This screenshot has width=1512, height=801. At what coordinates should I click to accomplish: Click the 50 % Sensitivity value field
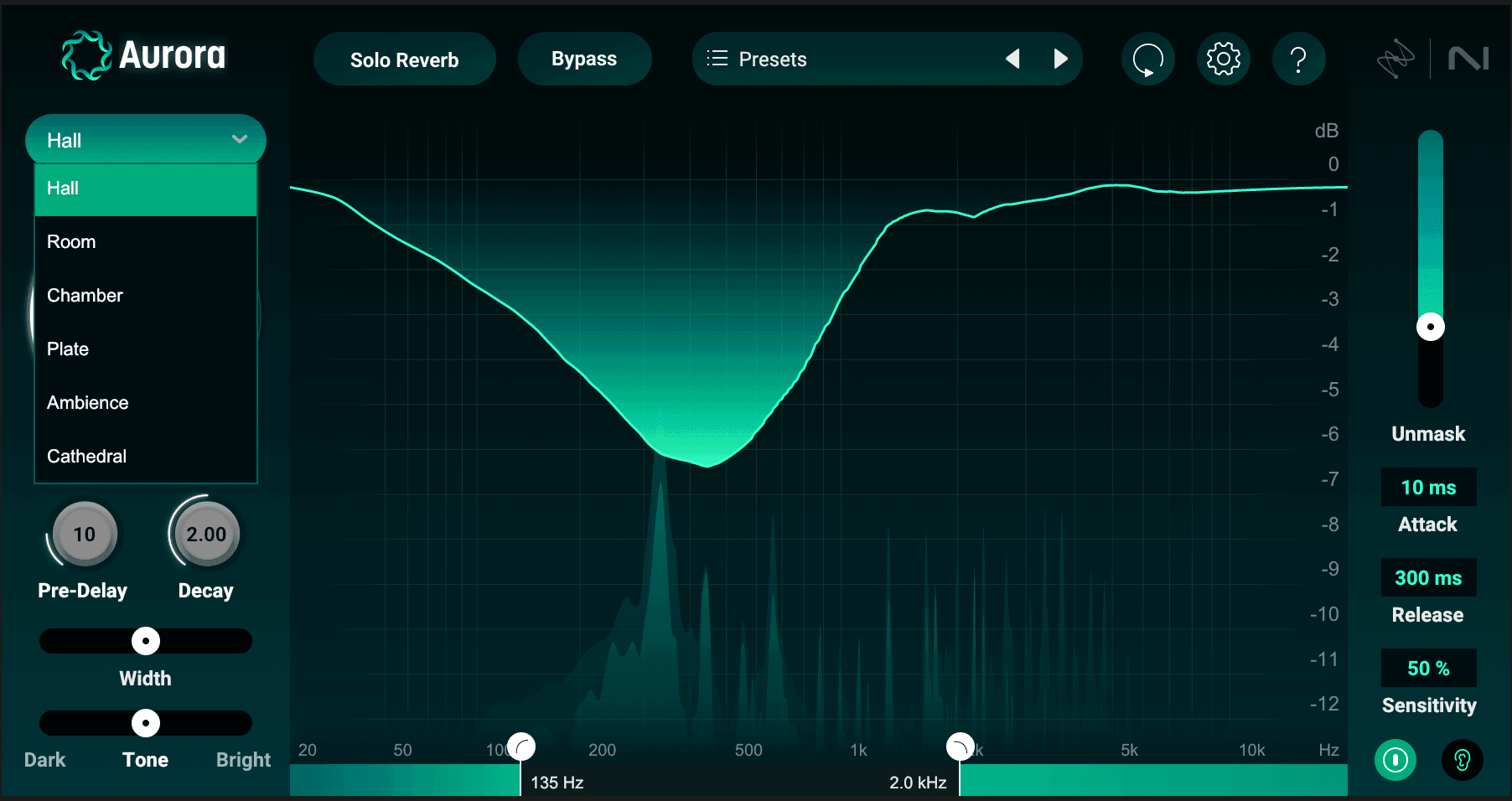1429,668
